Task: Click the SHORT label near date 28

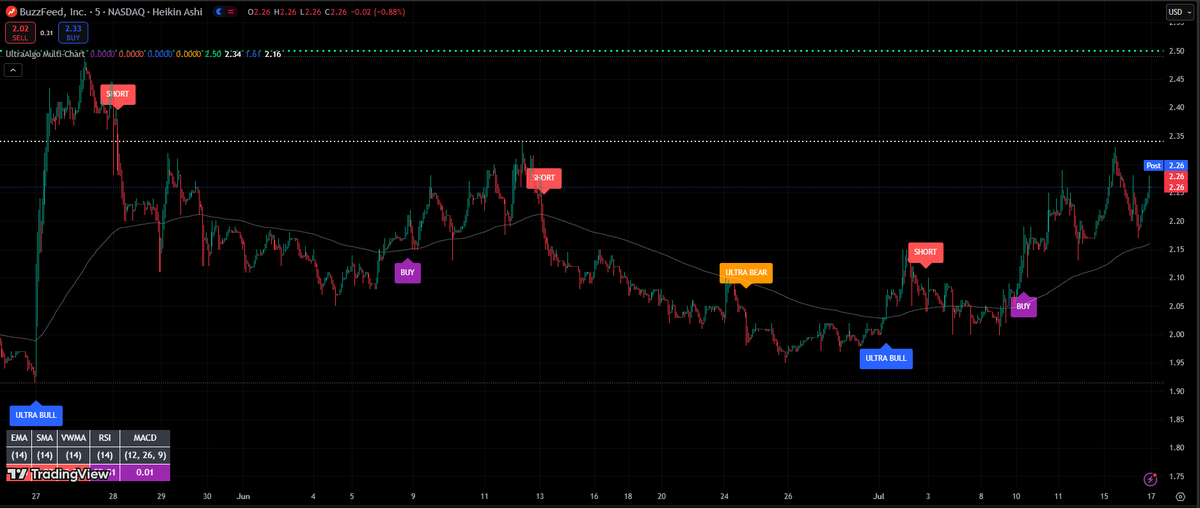Action: 117,94
